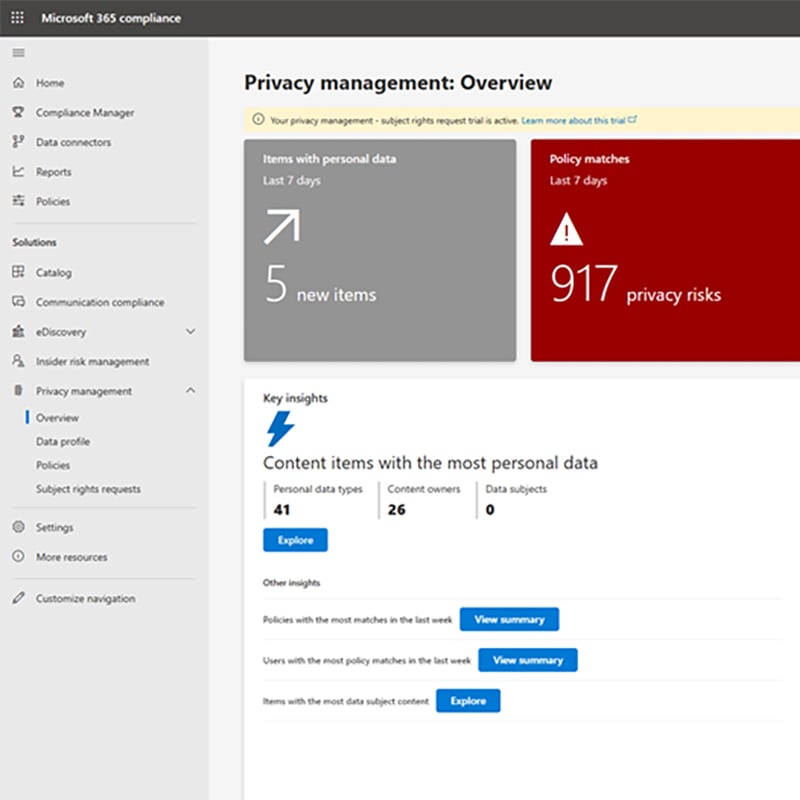Screen dimensions: 800x800
Task: Click the Solutions section header
Action: (34, 242)
